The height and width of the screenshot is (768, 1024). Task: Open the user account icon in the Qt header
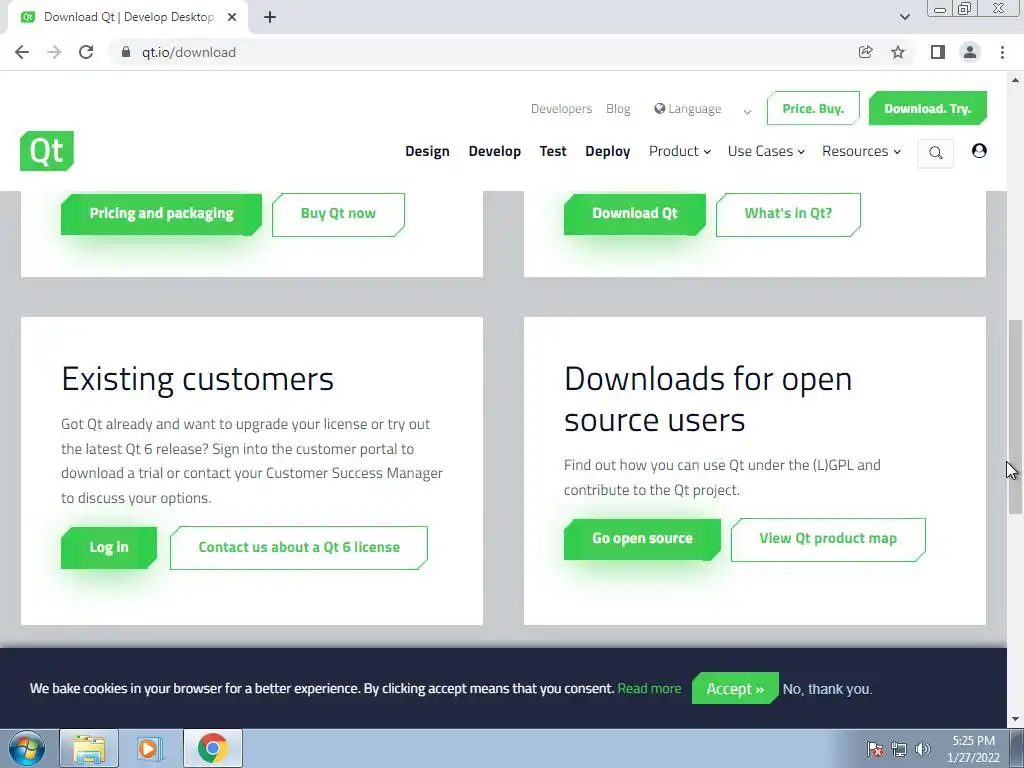pos(979,151)
